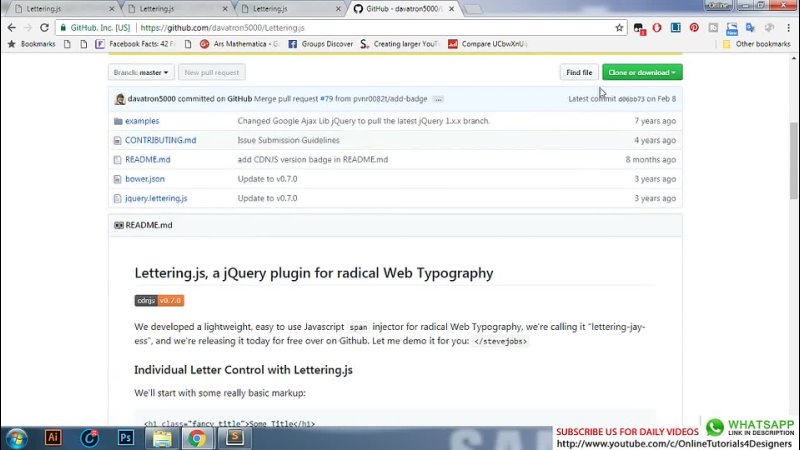Switch to the first Lettering.js tab
This screenshot has width=800, height=450.
(x=62, y=9)
